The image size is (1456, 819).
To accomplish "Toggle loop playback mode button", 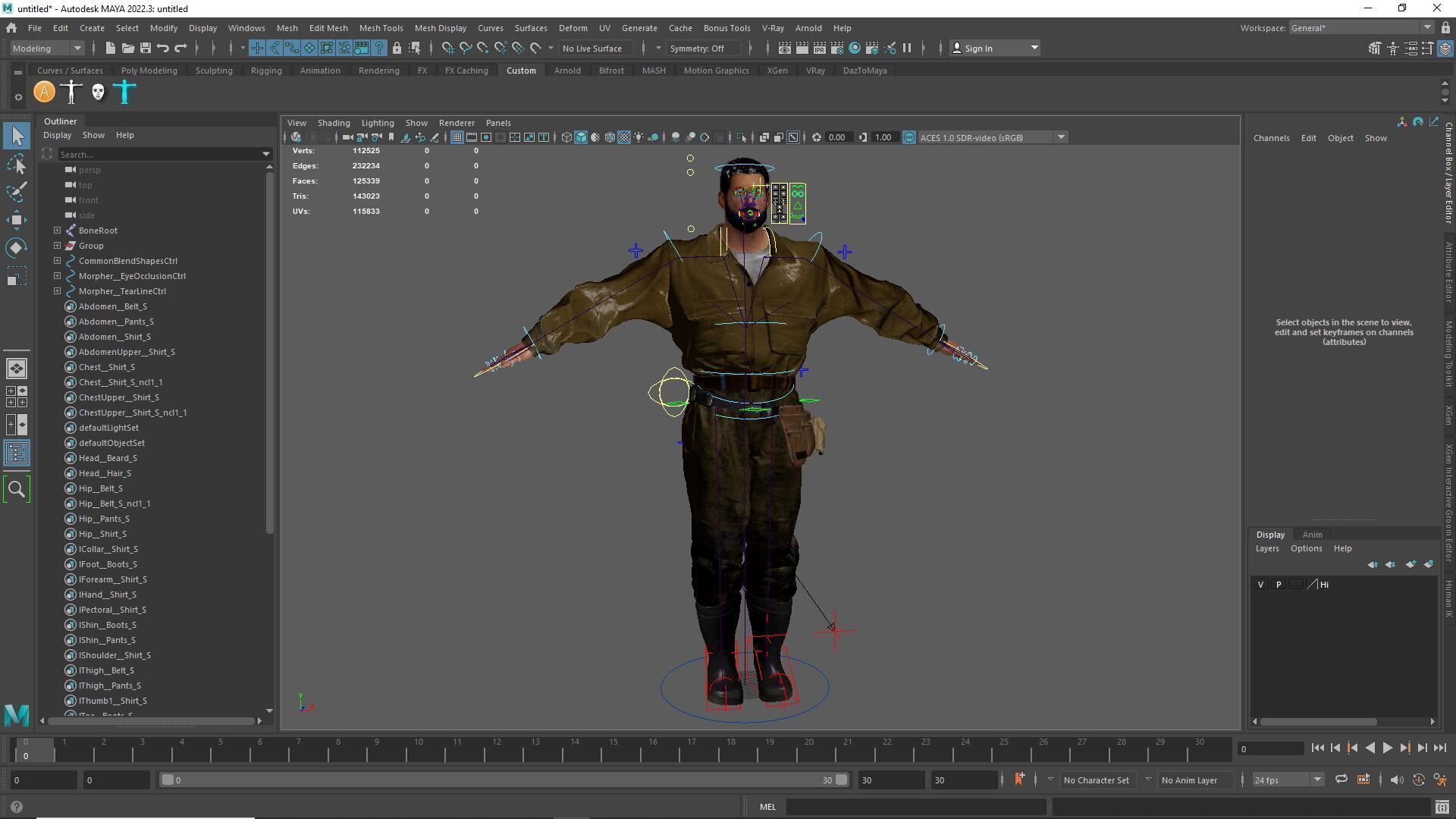I will tap(1341, 780).
